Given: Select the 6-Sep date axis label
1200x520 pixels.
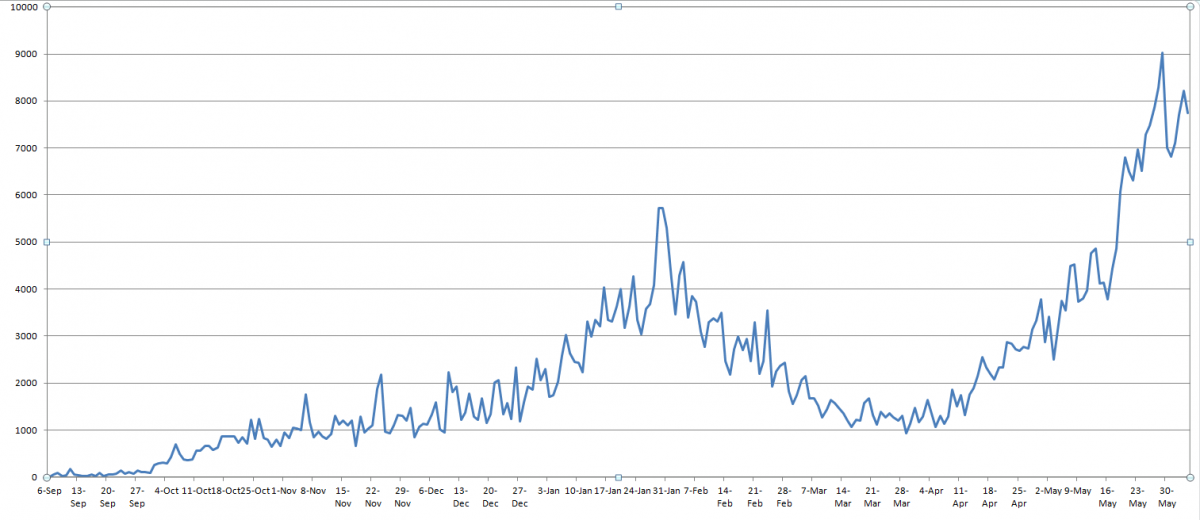Looking at the screenshot, I should click(x=50, y=491).
